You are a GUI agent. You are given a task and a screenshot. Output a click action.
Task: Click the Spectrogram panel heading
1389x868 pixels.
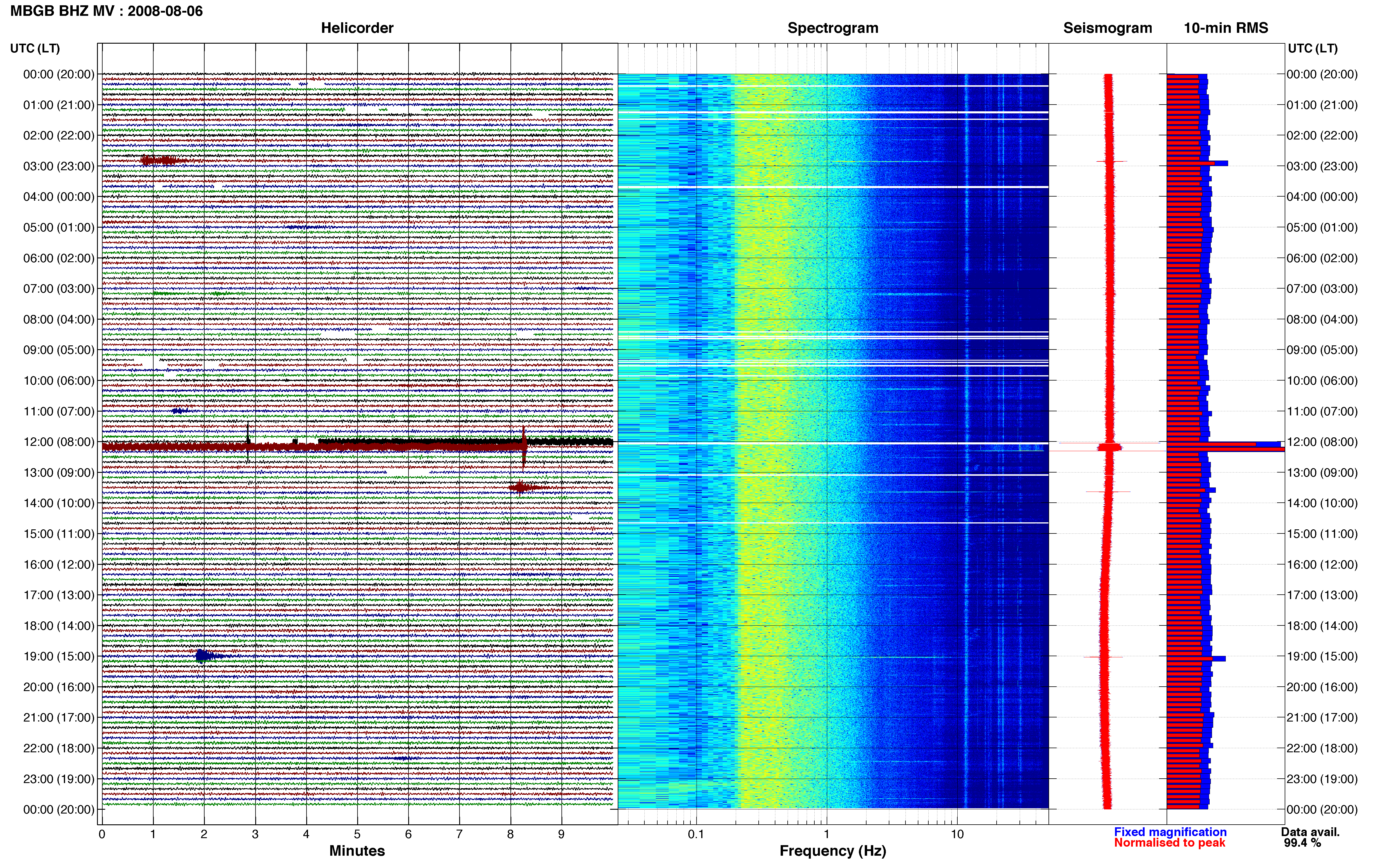(833, 28)
